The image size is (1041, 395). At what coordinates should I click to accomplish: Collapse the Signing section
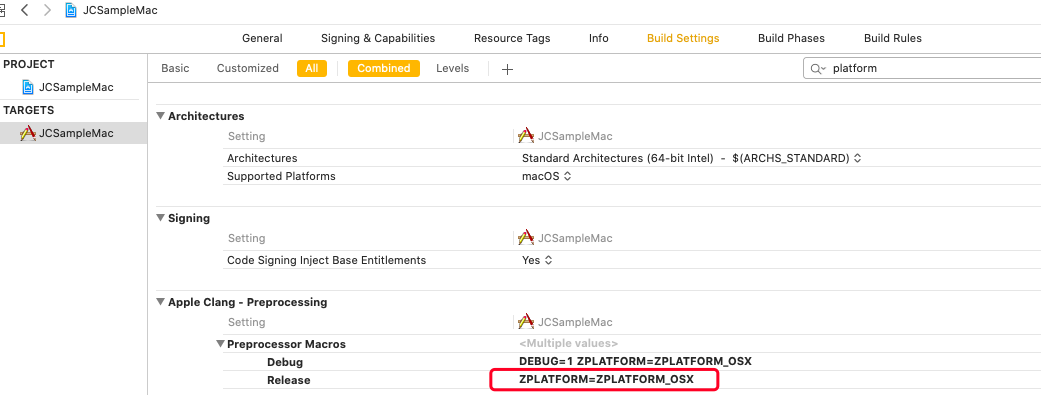tap(160, 218)
